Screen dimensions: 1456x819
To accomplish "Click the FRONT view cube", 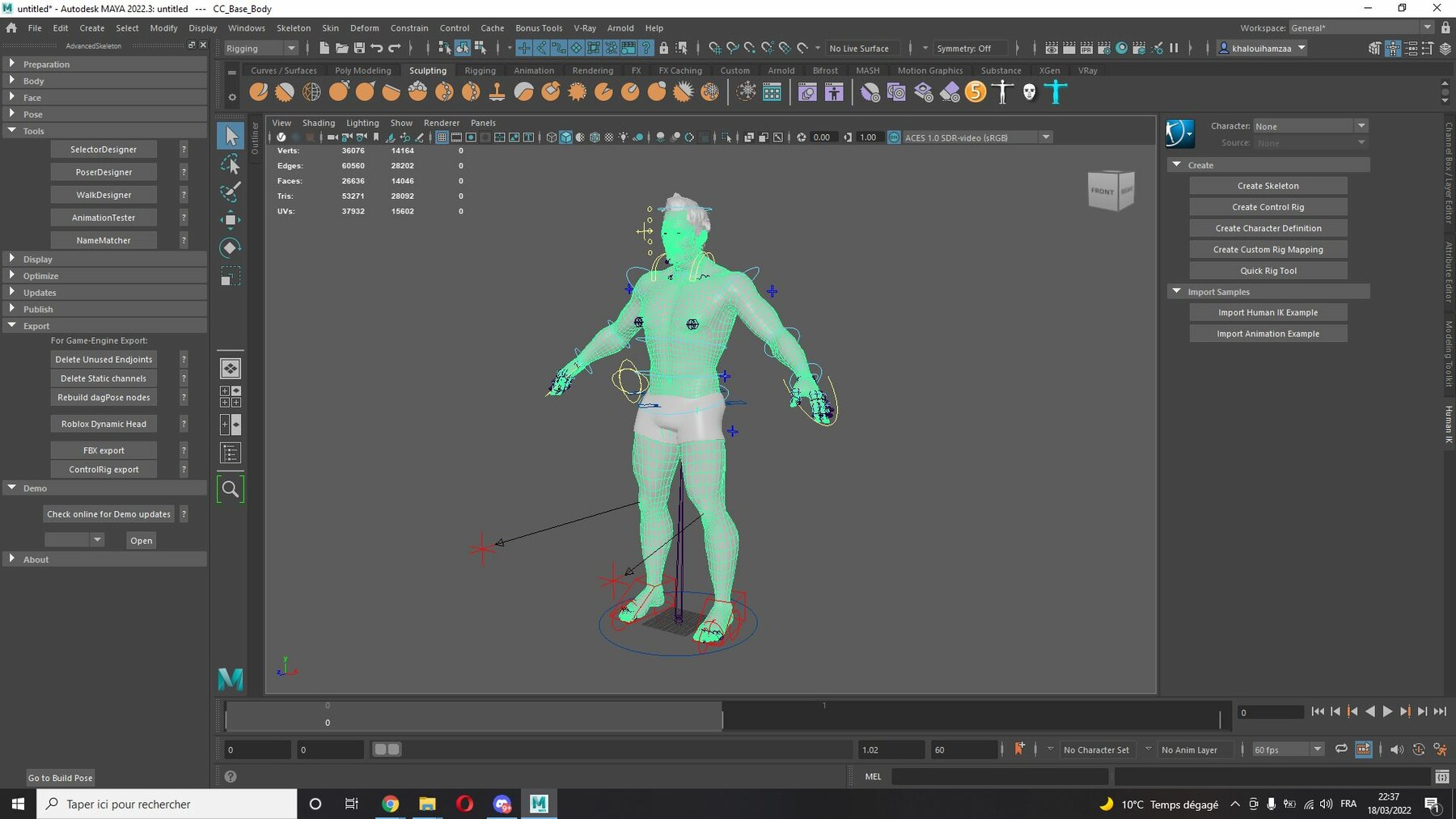I will tap(1103, 192).
